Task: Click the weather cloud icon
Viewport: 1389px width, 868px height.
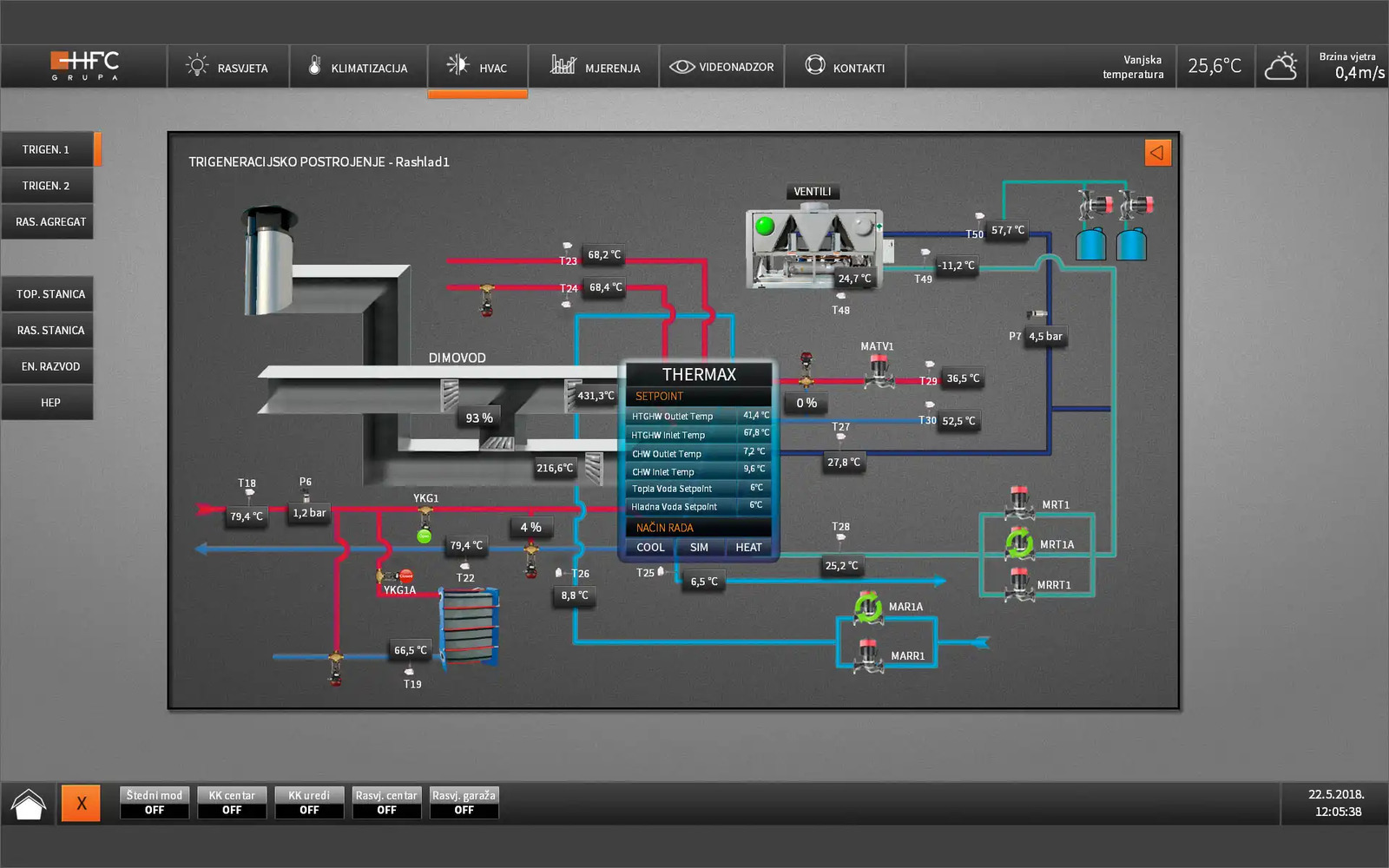Action: pos(1280,67)
